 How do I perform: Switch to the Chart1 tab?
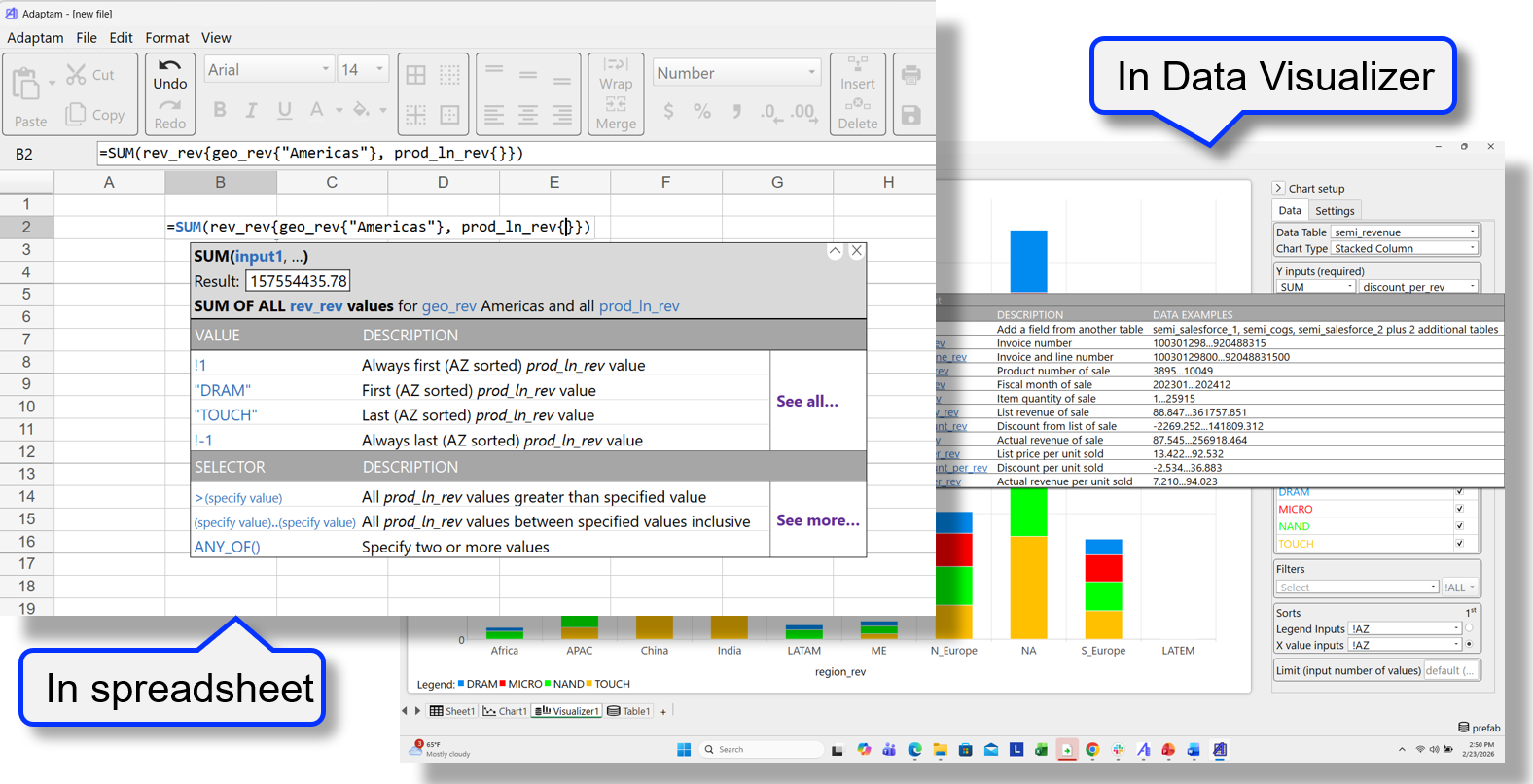coord(505,711)
